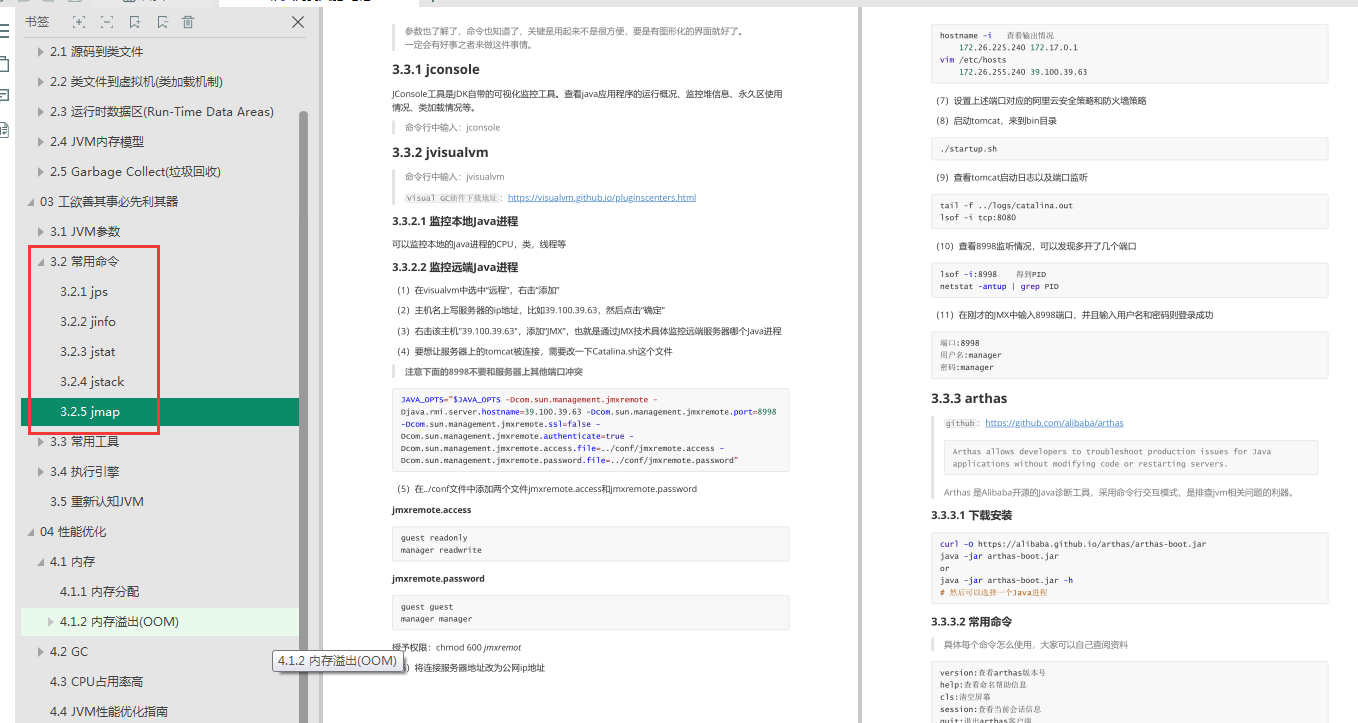This screenshot has height=723, width=1358.
Task: Close the bookmarks panel with the X
Action: pos(297,22)
